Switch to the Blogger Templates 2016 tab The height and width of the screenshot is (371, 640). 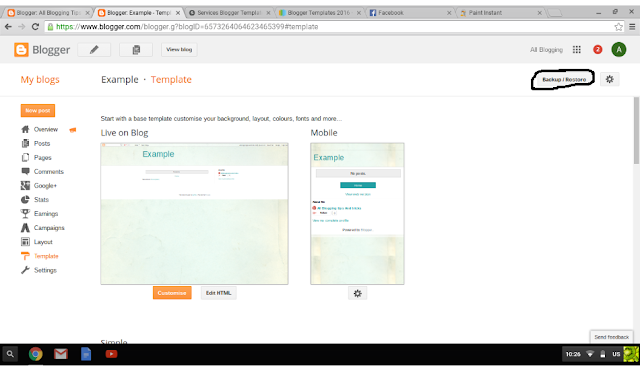(320, 13)
